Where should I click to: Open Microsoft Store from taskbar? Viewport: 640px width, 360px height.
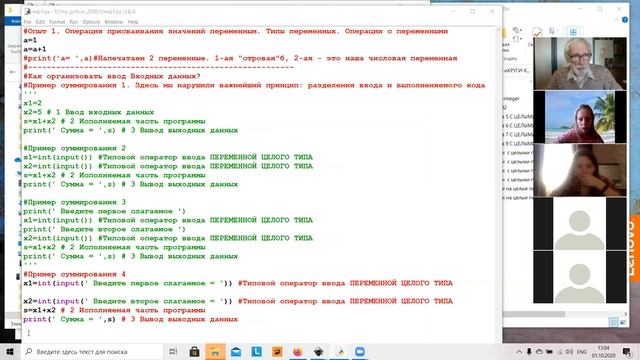click(194, 351)
